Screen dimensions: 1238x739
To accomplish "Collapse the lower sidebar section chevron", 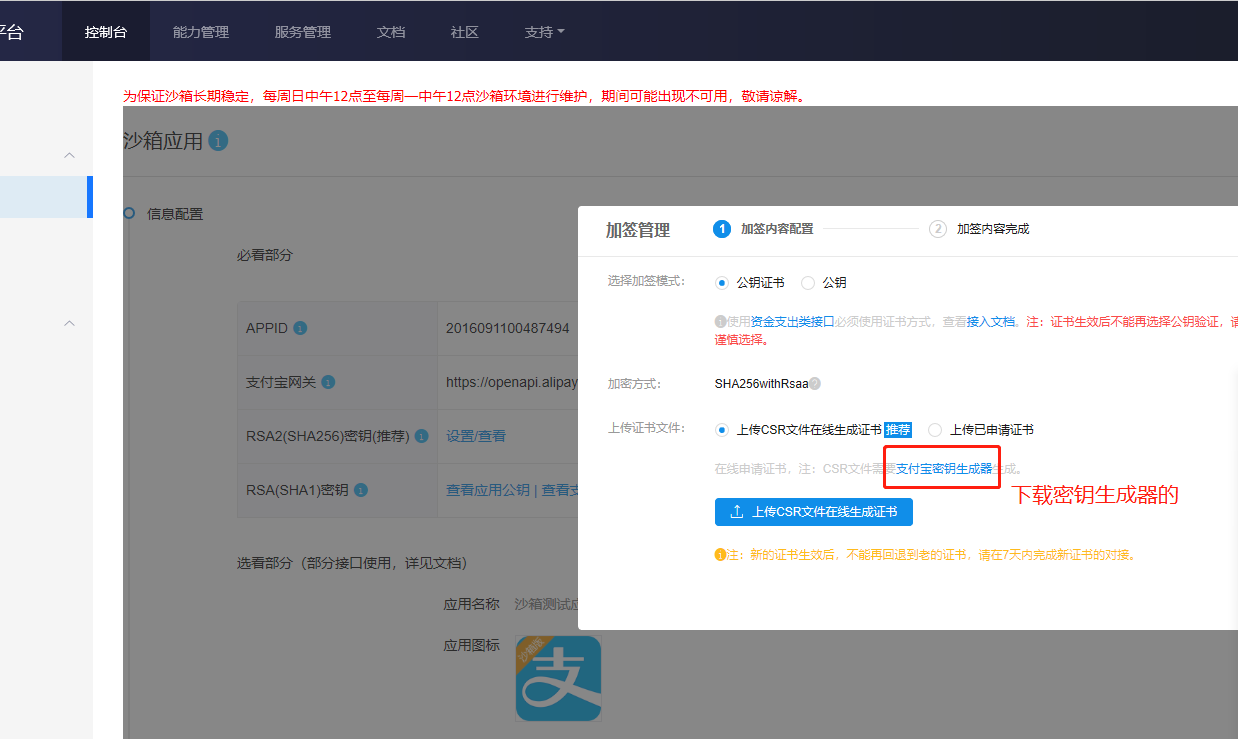I will (x=69, y=323).
